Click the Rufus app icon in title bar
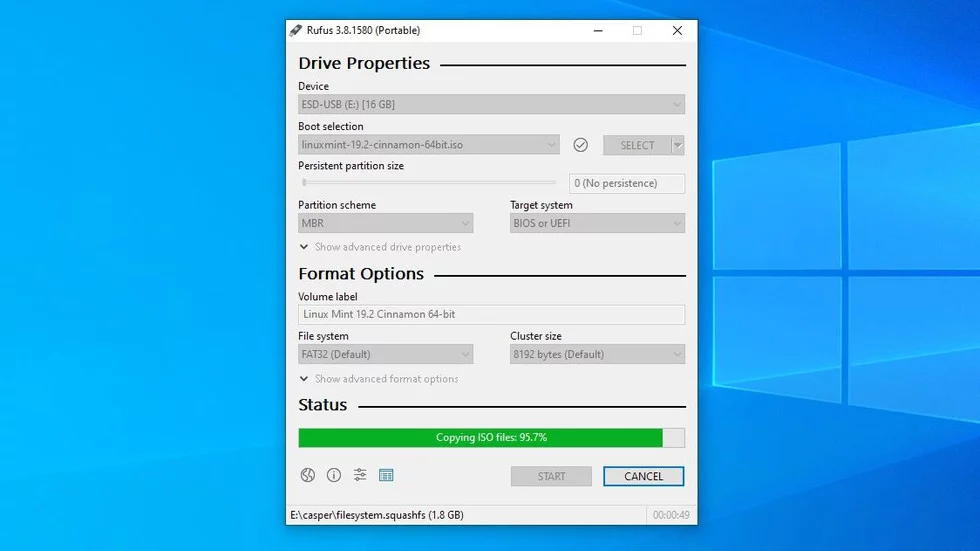This screenshot has width=980, height=551. coord(296,30)
